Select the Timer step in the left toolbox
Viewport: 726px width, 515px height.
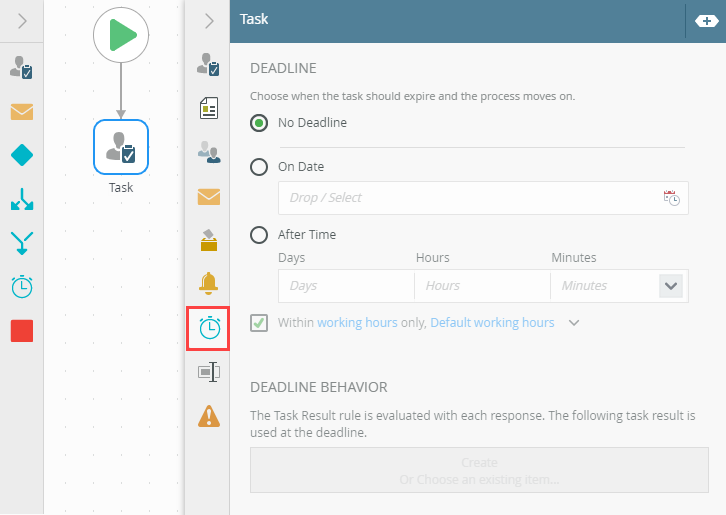(22, 287)
